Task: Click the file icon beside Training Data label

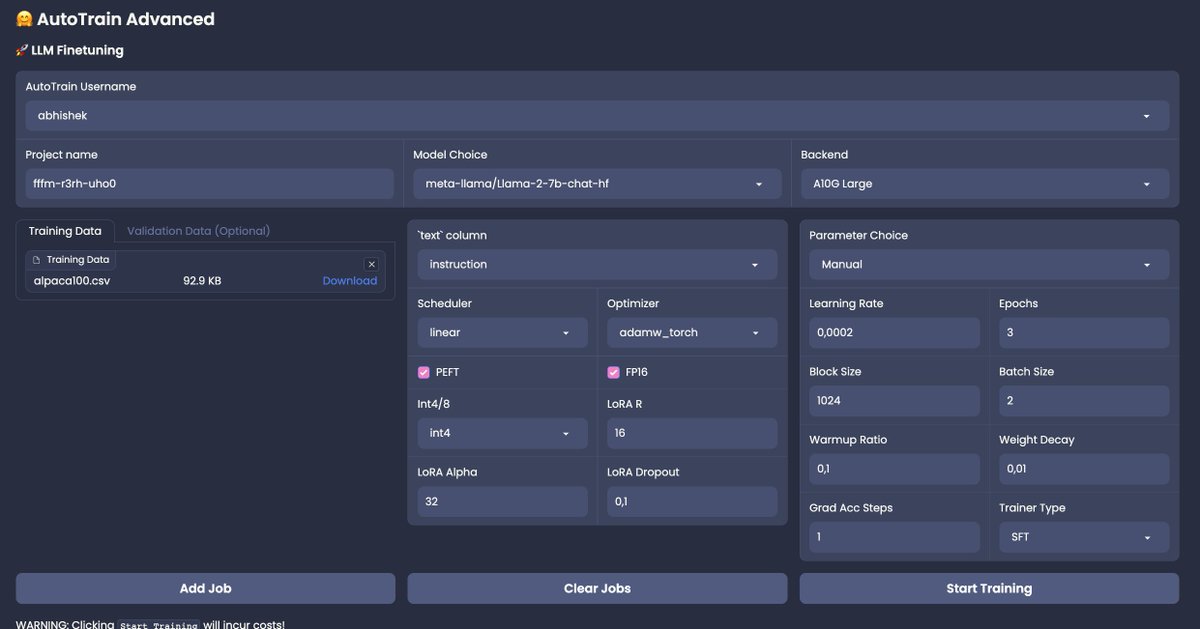Action: [x=37, y=260]
